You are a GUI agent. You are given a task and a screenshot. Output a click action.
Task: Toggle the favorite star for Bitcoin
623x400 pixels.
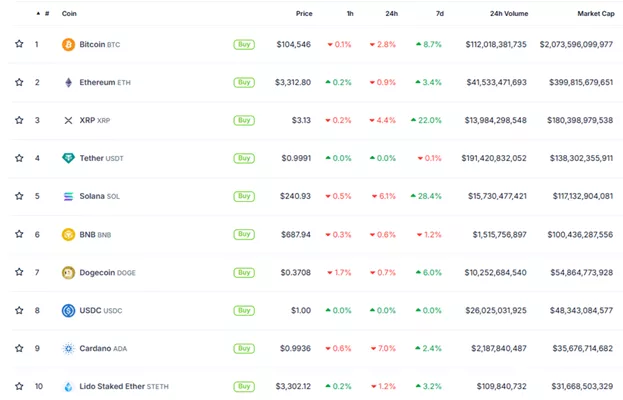tap(19, 45)
